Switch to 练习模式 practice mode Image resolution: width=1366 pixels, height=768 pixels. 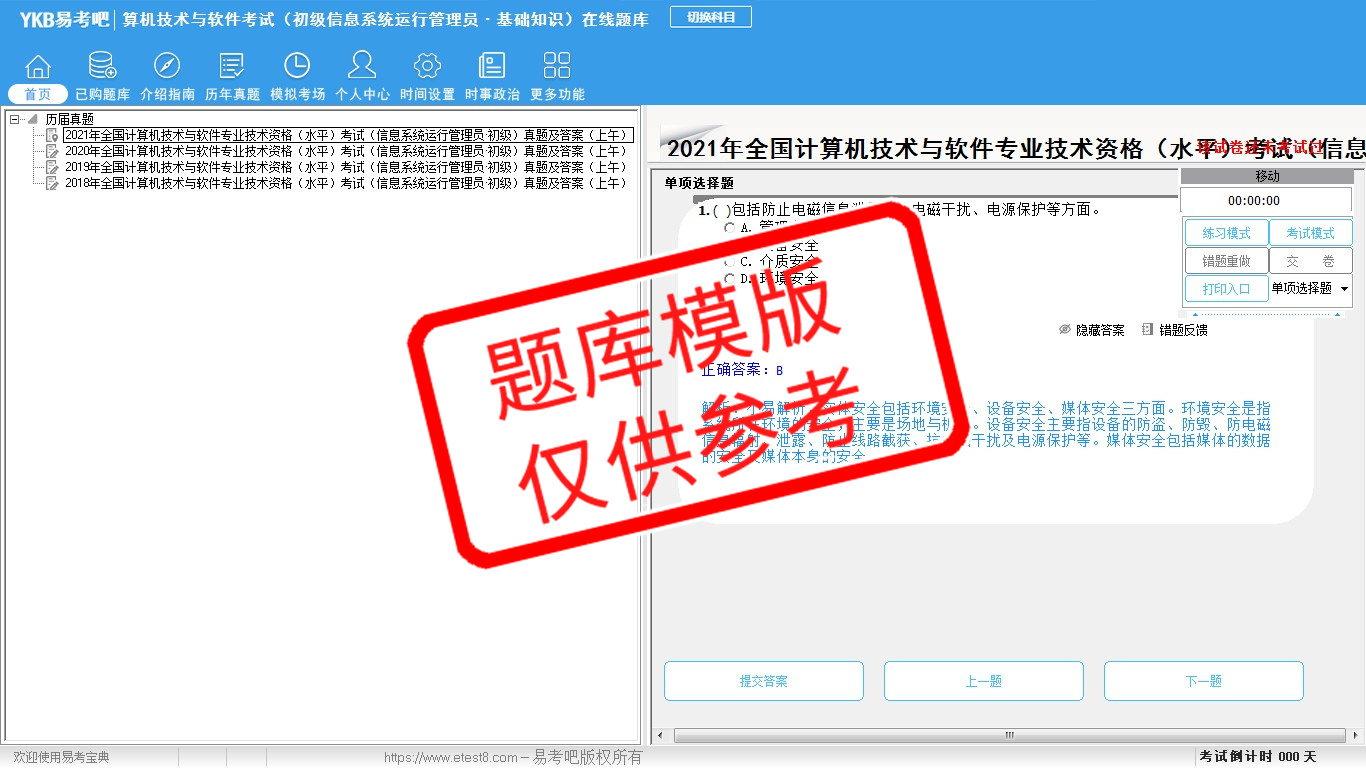(x=1226, y=233)
